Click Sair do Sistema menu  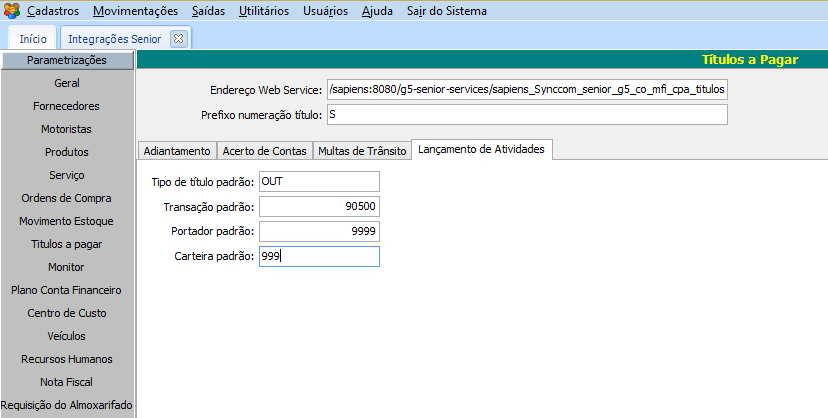click(x=447, y=11)
